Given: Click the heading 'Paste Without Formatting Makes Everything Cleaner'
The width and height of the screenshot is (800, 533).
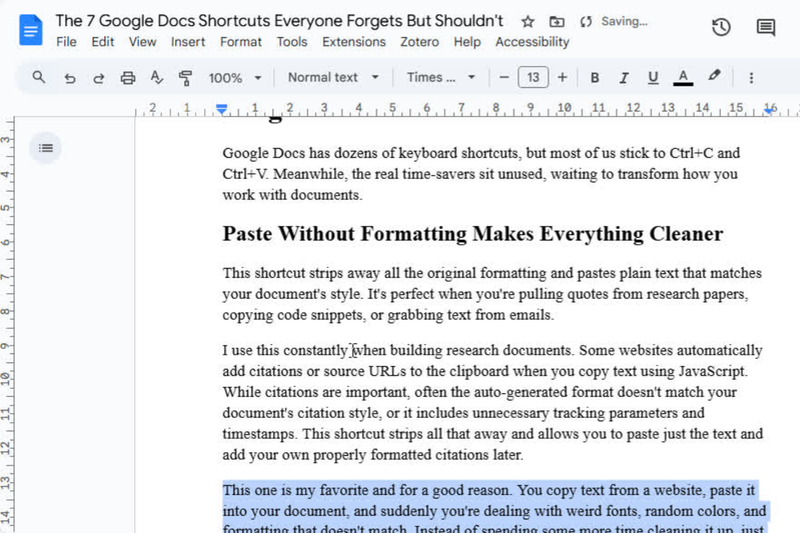Looking at the screenshot, I should pos(472,234).
